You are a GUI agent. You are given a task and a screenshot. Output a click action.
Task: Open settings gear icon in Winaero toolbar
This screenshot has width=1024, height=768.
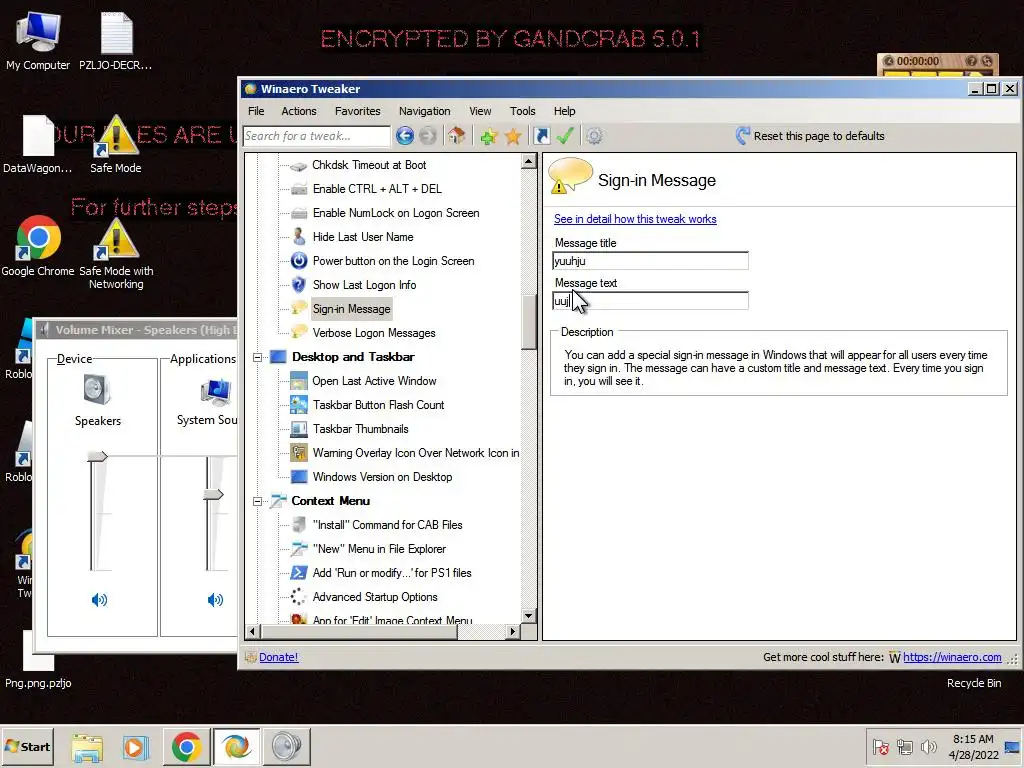pyautogui.click(x=594, y=136)
